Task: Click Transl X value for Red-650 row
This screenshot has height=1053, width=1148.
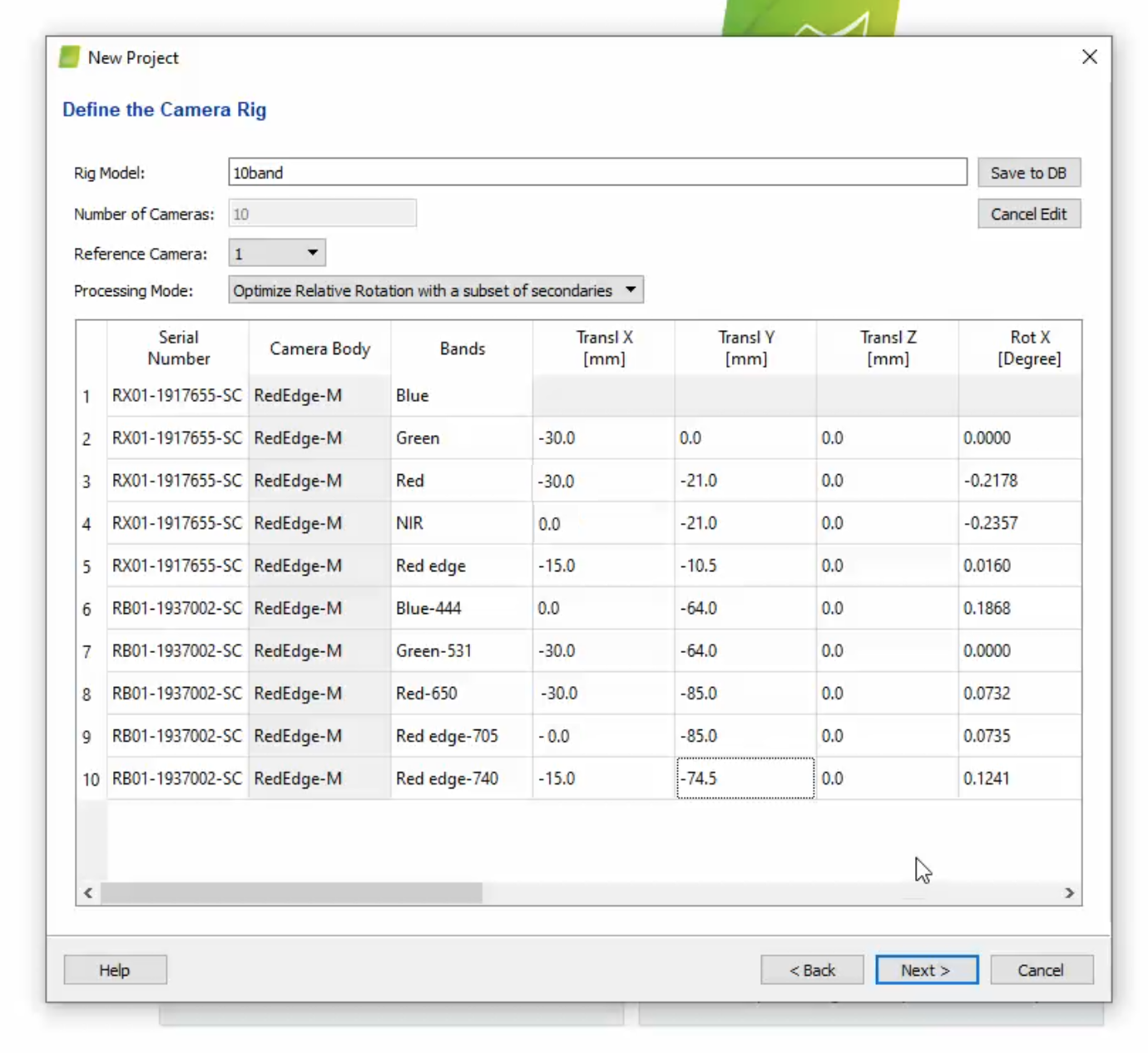Action: click(x=604, y=694)
